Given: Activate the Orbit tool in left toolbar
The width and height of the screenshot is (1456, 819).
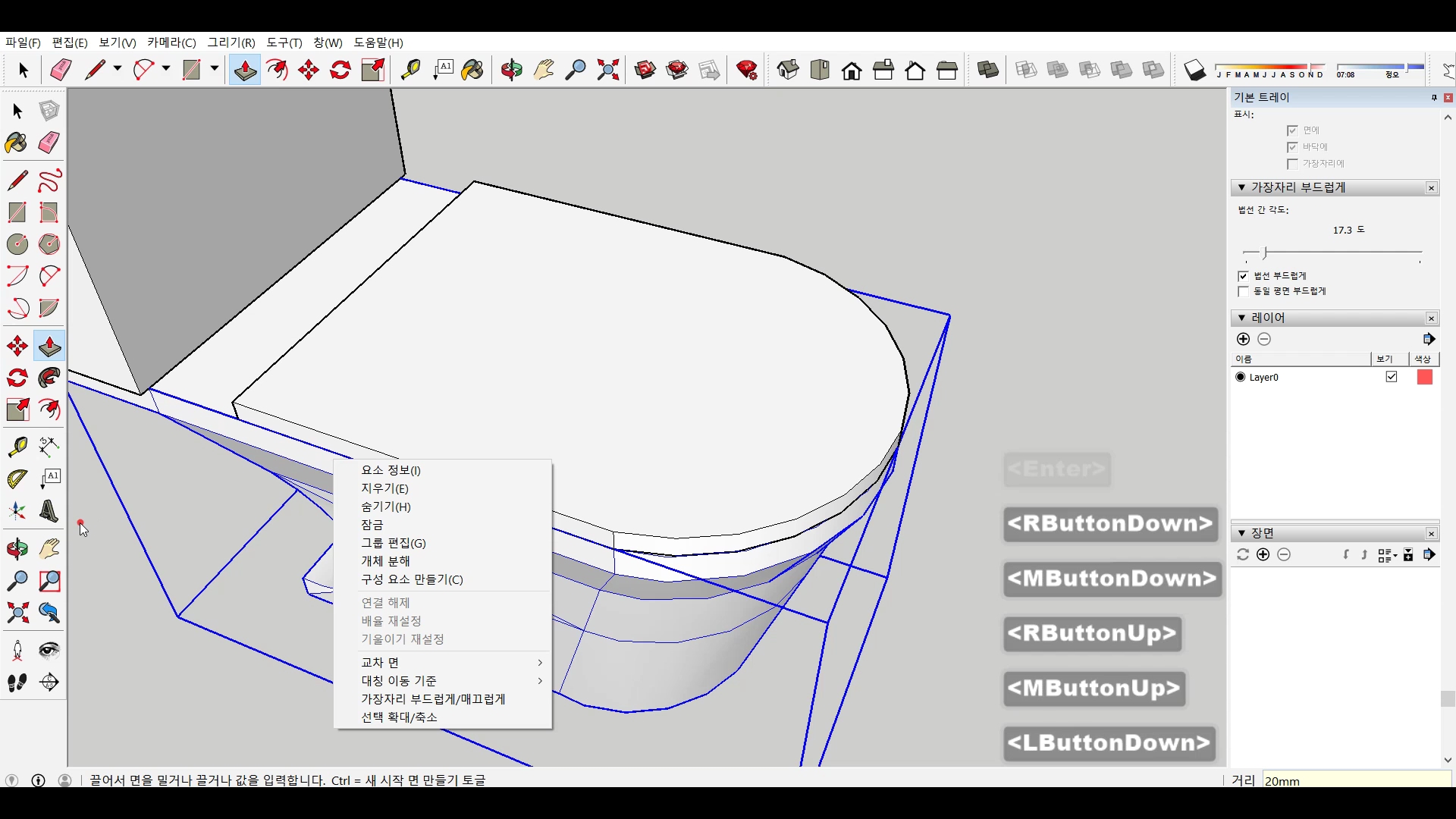Looking at the screenshot, I should 17,548.
